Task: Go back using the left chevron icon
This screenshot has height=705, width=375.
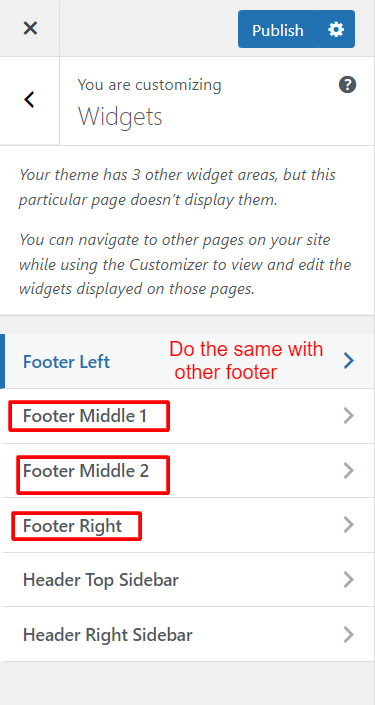Action: 30,100
